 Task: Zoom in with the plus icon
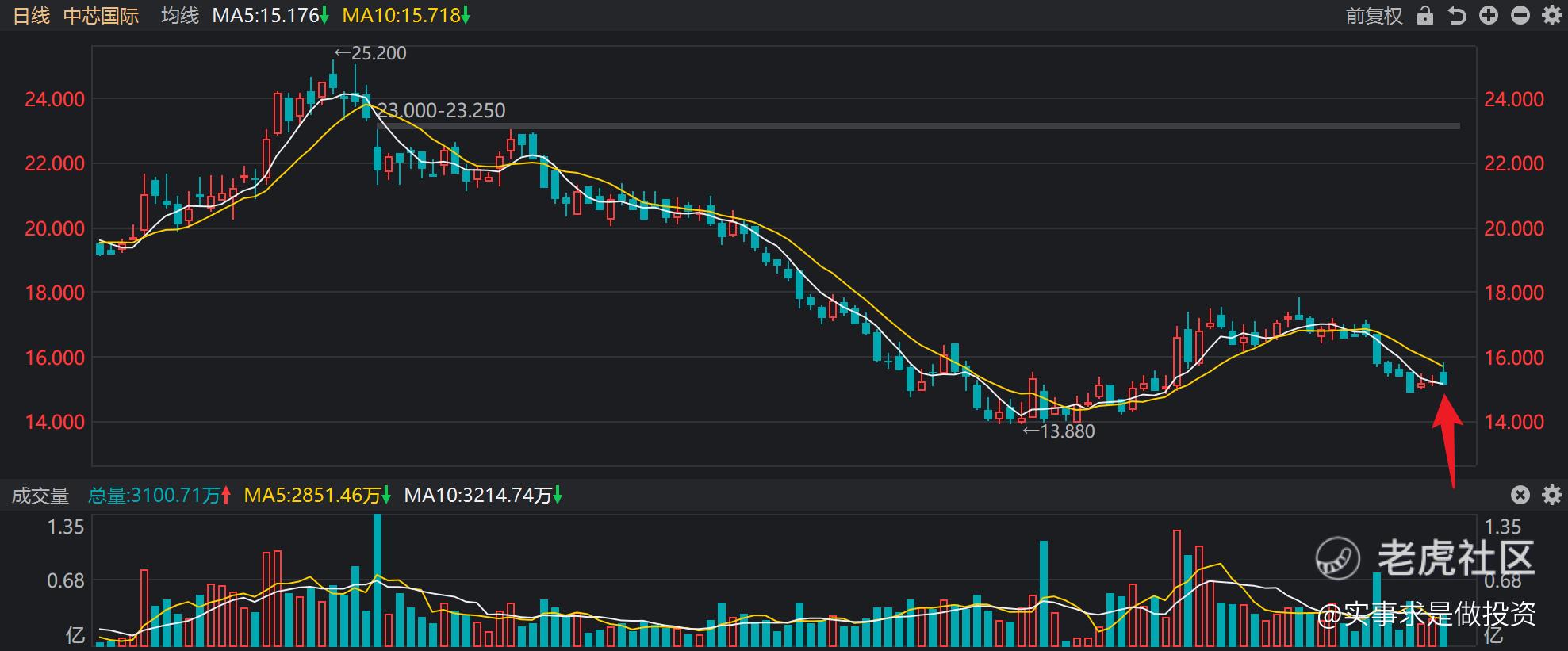click(x=1489, y=16)
